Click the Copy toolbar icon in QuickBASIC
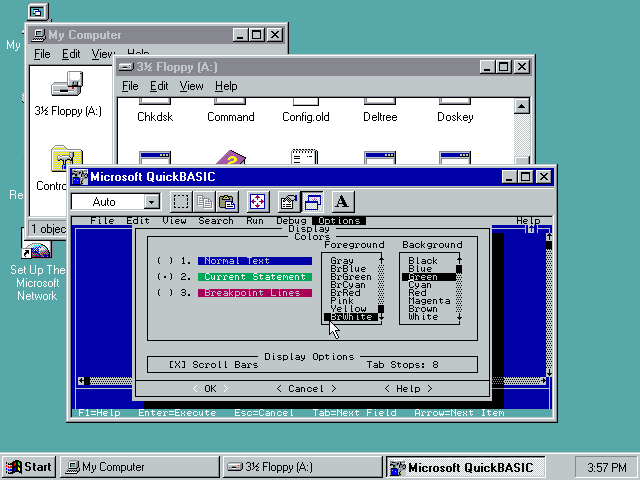Viewport: 640px width, 480px height. pyautogui.click(x=204, y=202)
